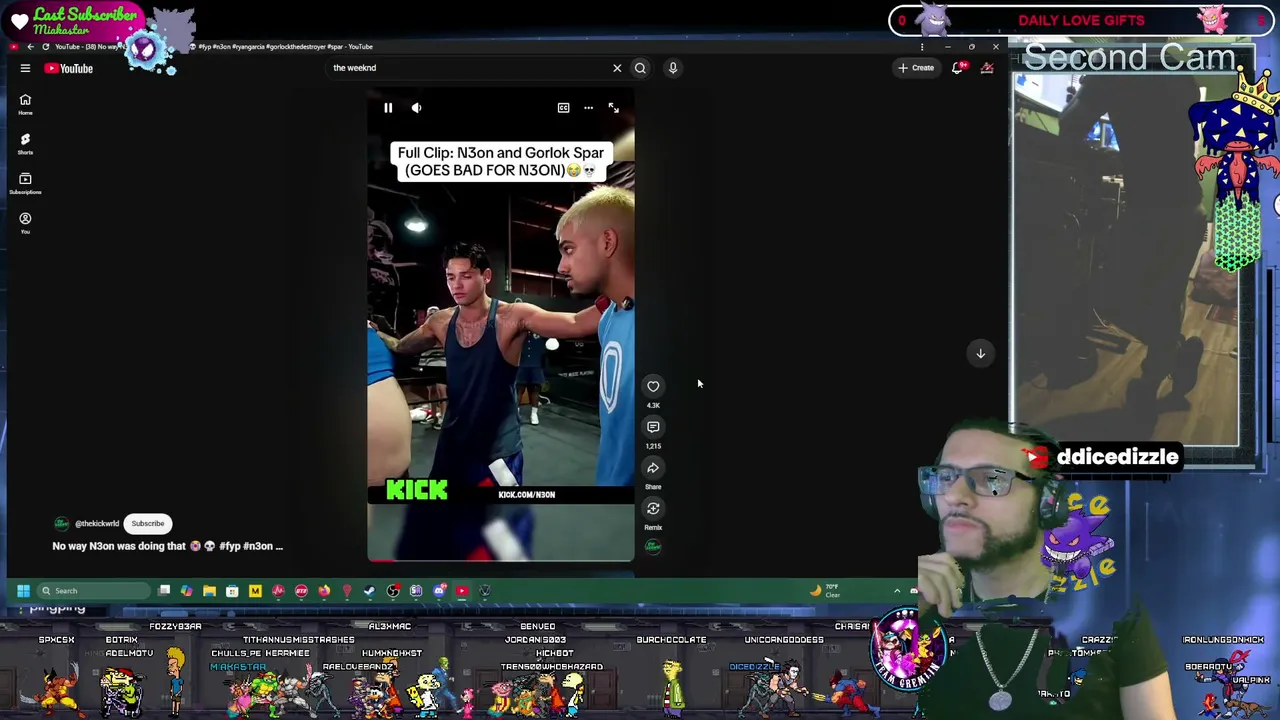
Task: Subscribe to @thekickwrld
Action: (148, 523)
